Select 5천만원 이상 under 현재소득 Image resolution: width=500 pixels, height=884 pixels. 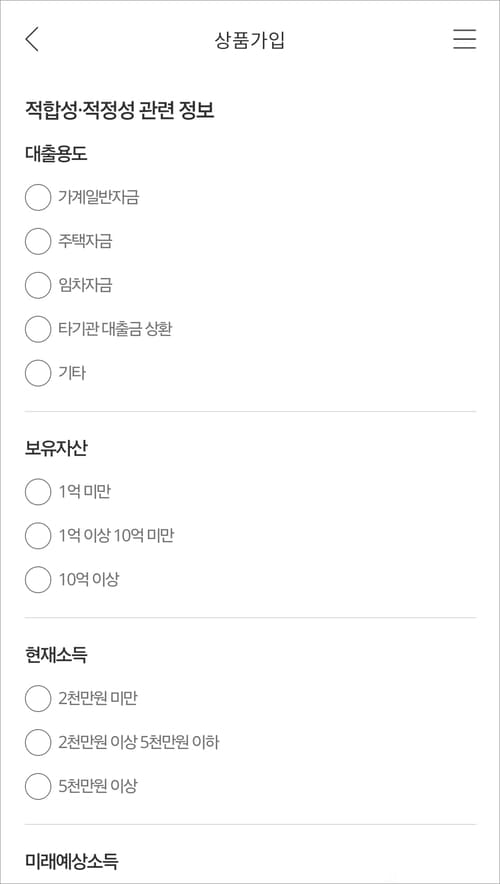[38, 786]
